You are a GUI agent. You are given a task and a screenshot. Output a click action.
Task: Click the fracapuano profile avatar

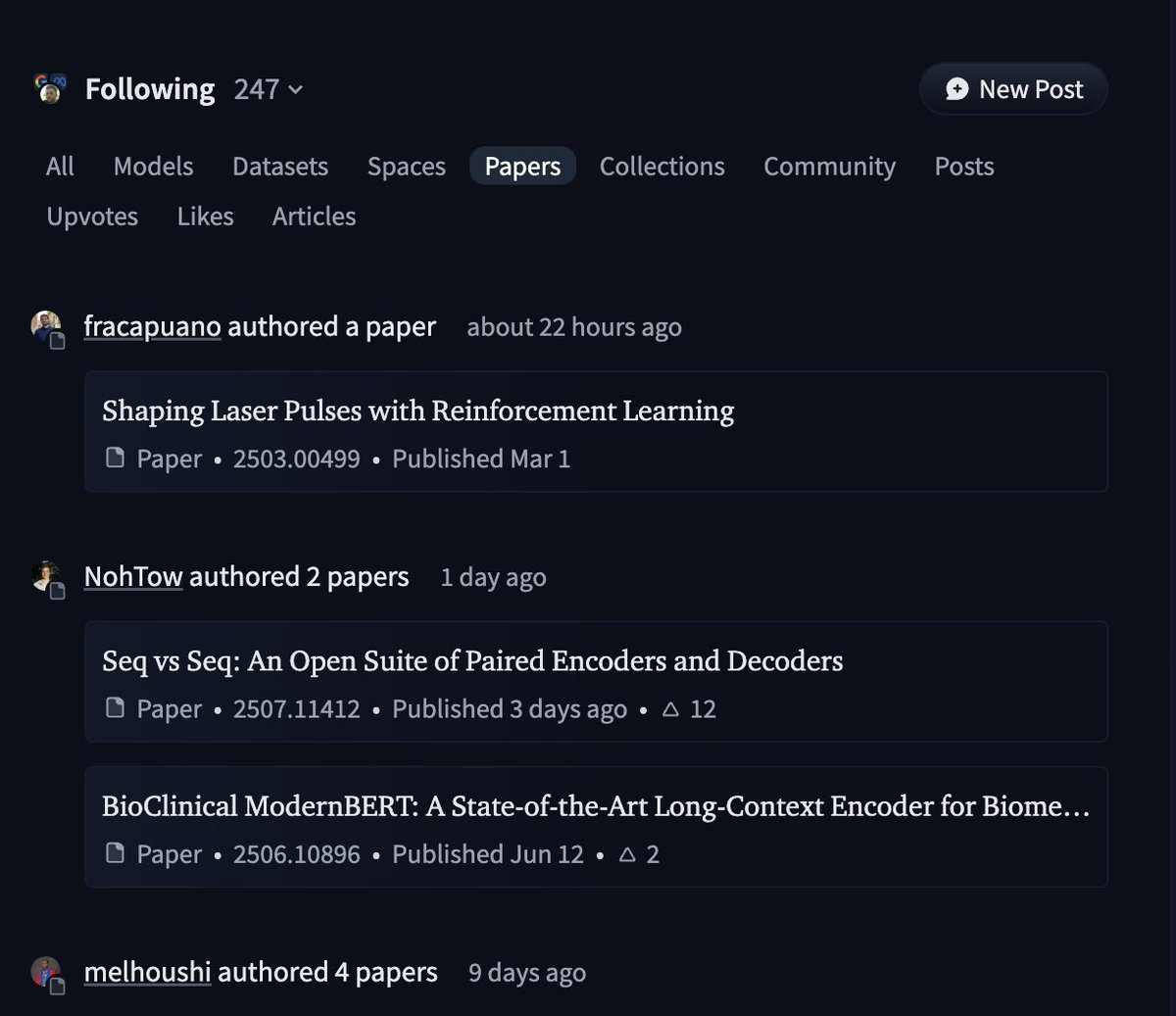pyautogui.click(x=45, y=323)
